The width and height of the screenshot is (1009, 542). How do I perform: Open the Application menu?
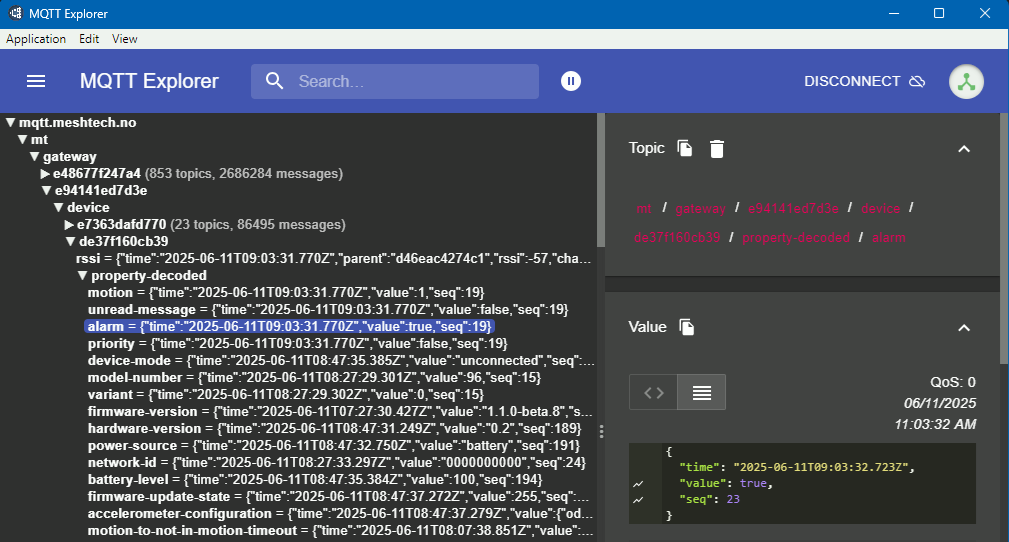click(x=36, y=39)
